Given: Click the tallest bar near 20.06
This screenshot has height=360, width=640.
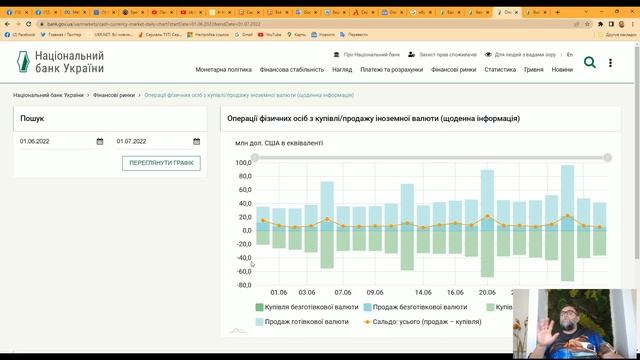Looking at the screenshot, I should [x=487, y=200].
